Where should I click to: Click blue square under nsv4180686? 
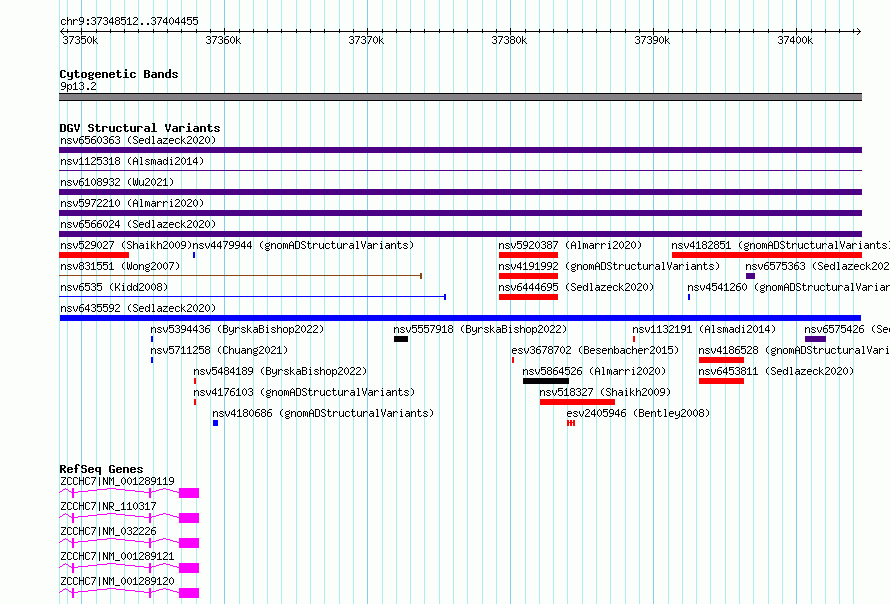click(x=216, y=423)
